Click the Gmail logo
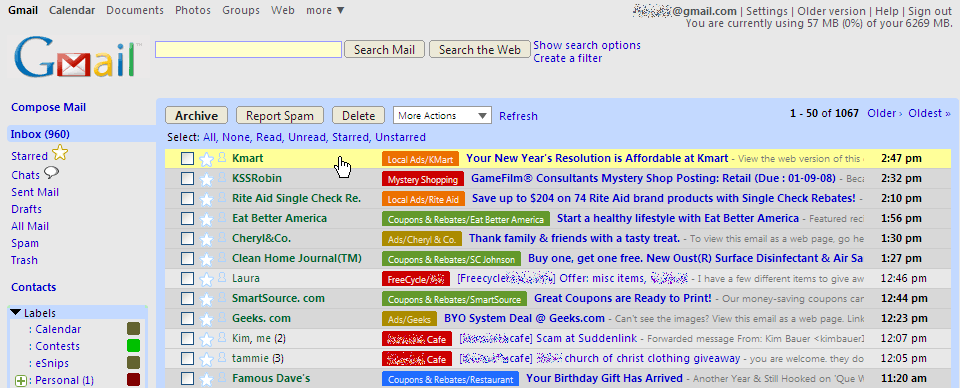The width and height of the screenshot is (960, 388). [x=78, y=58]
